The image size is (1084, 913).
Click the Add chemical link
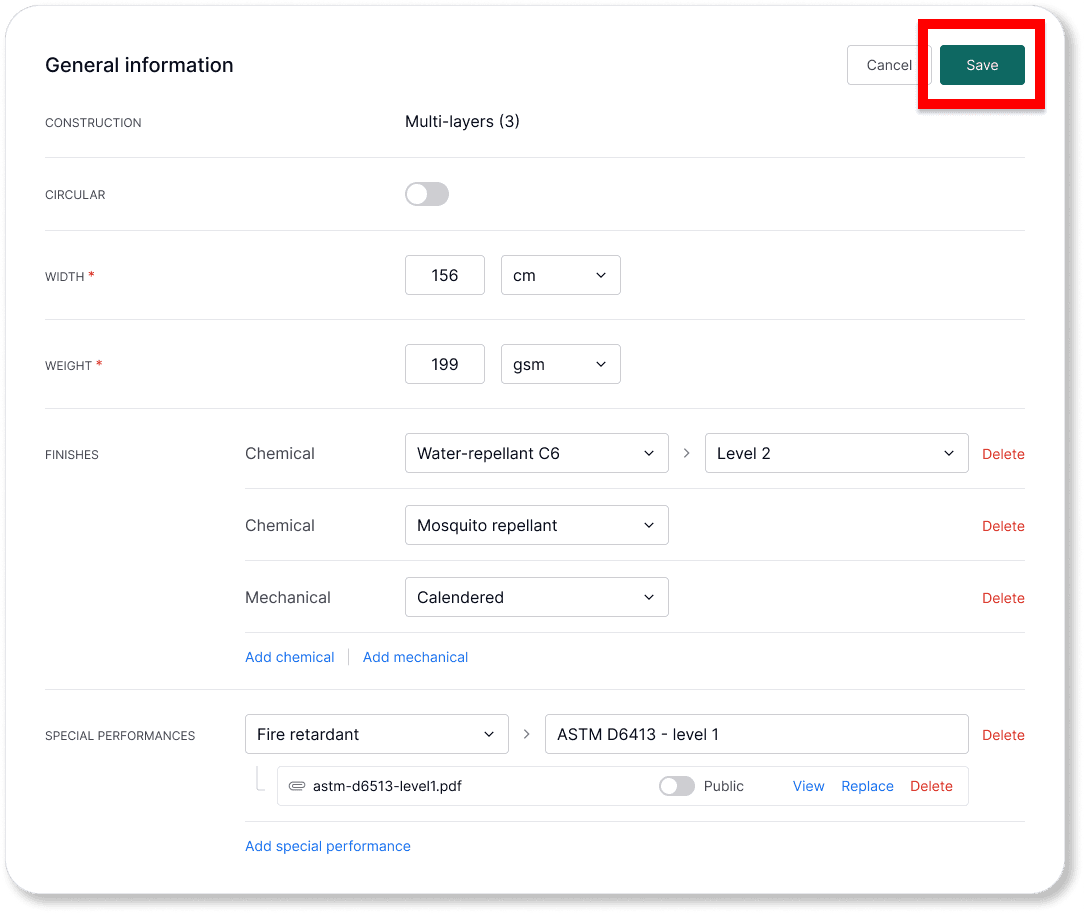(x=290, y=657)
